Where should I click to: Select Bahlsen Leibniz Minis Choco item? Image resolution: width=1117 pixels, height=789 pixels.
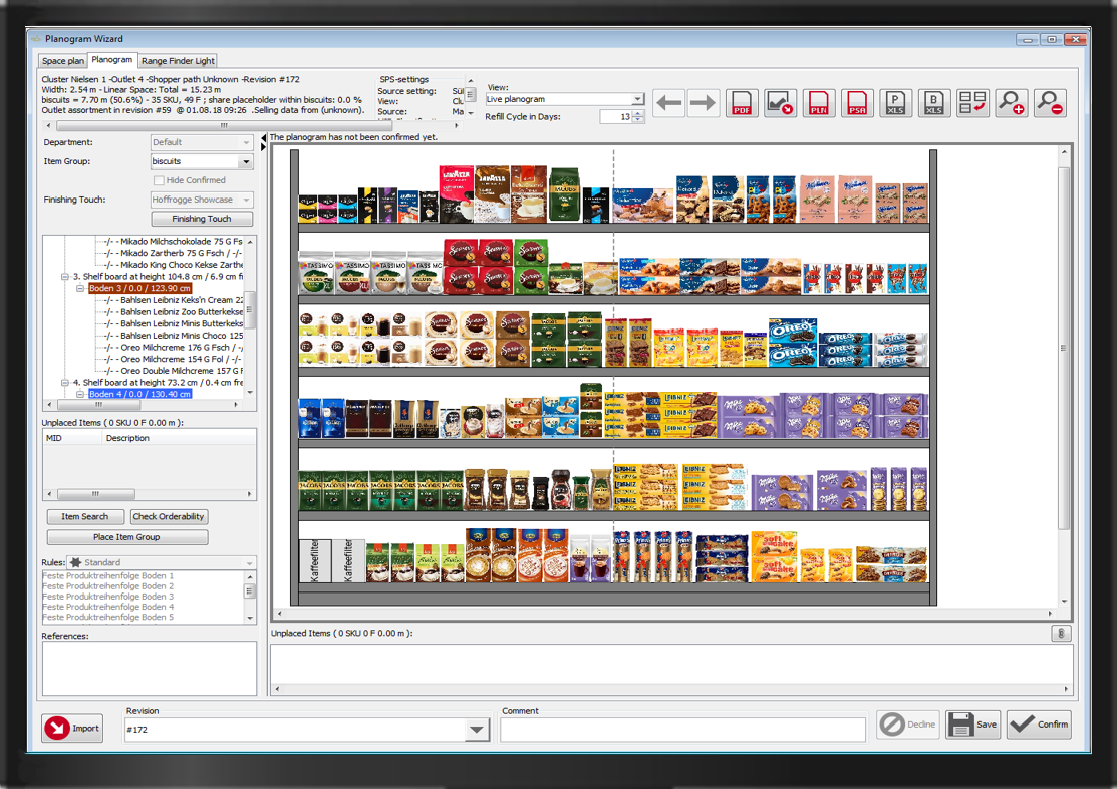(182, 335)
